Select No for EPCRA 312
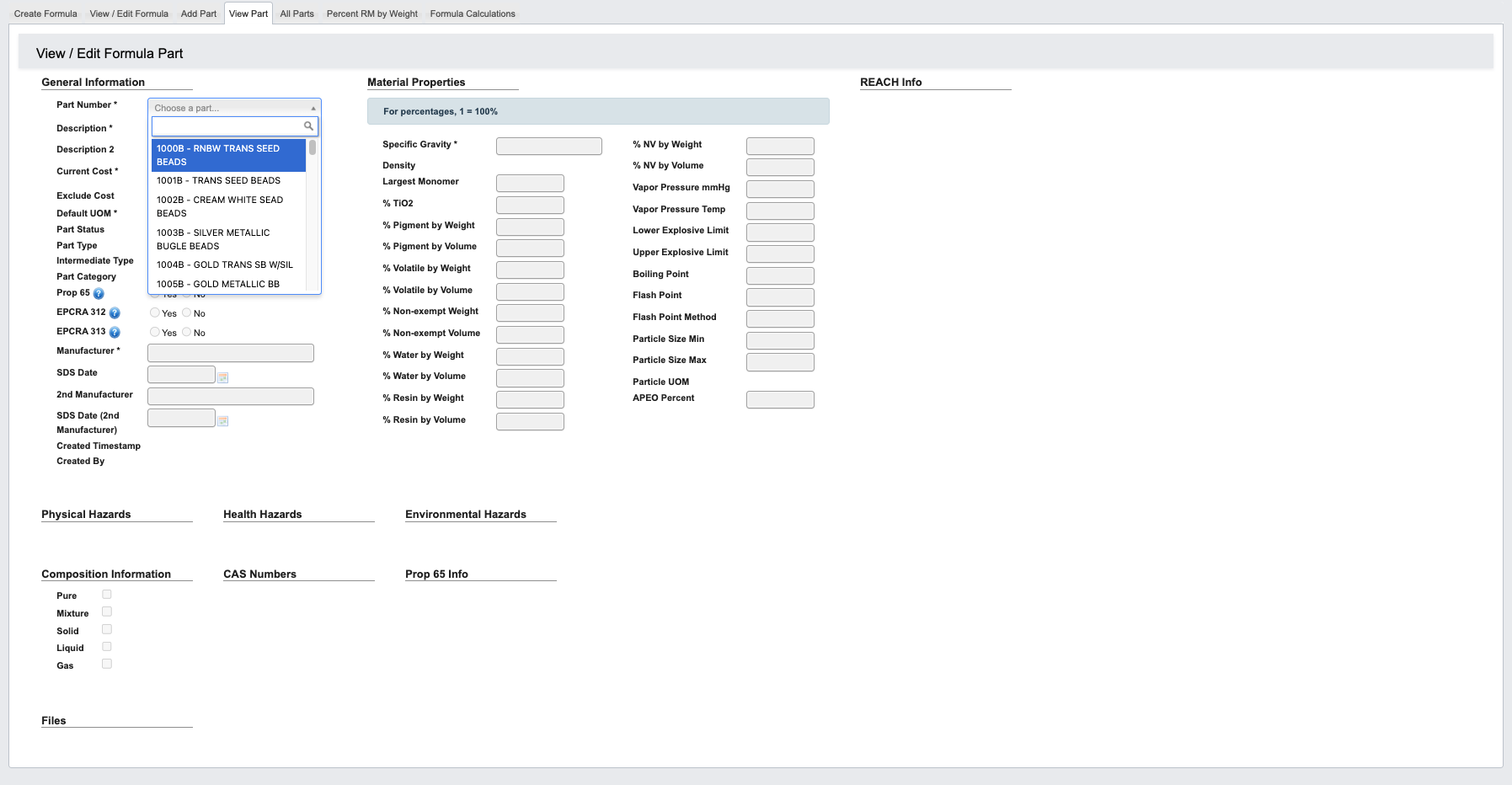1512x785 pixels. pyautogui.click(x=187, y=312)
